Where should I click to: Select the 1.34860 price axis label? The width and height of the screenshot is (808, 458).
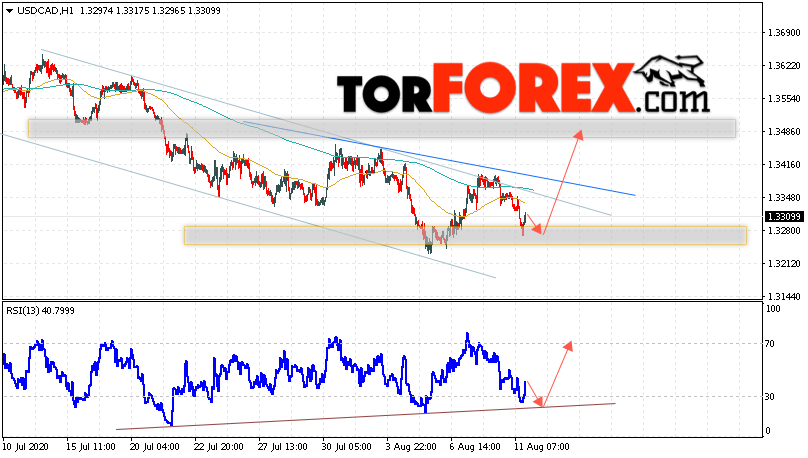pos(784,132)
